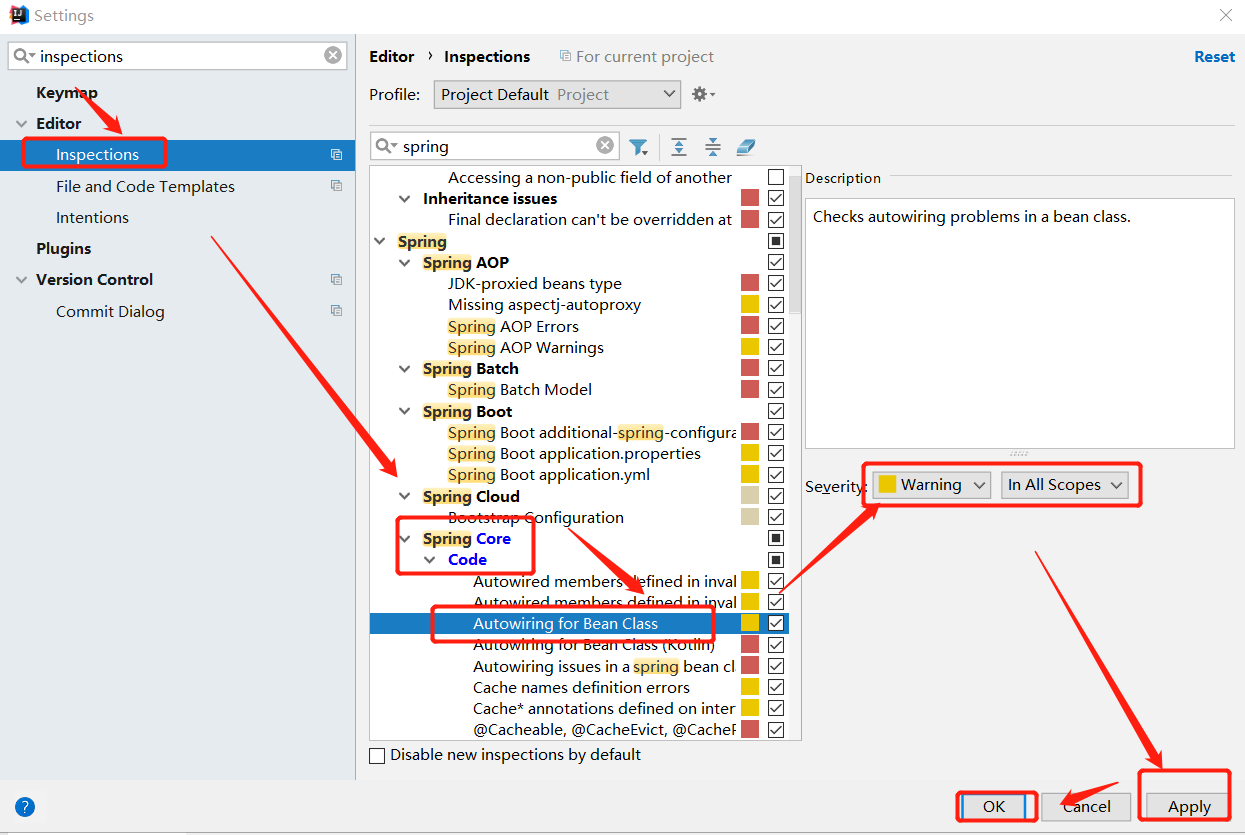Screen dimensions: 1245x835
Task: Click yellow severity swatch of Spring AOP Warnings
Action: click(750, 347)
